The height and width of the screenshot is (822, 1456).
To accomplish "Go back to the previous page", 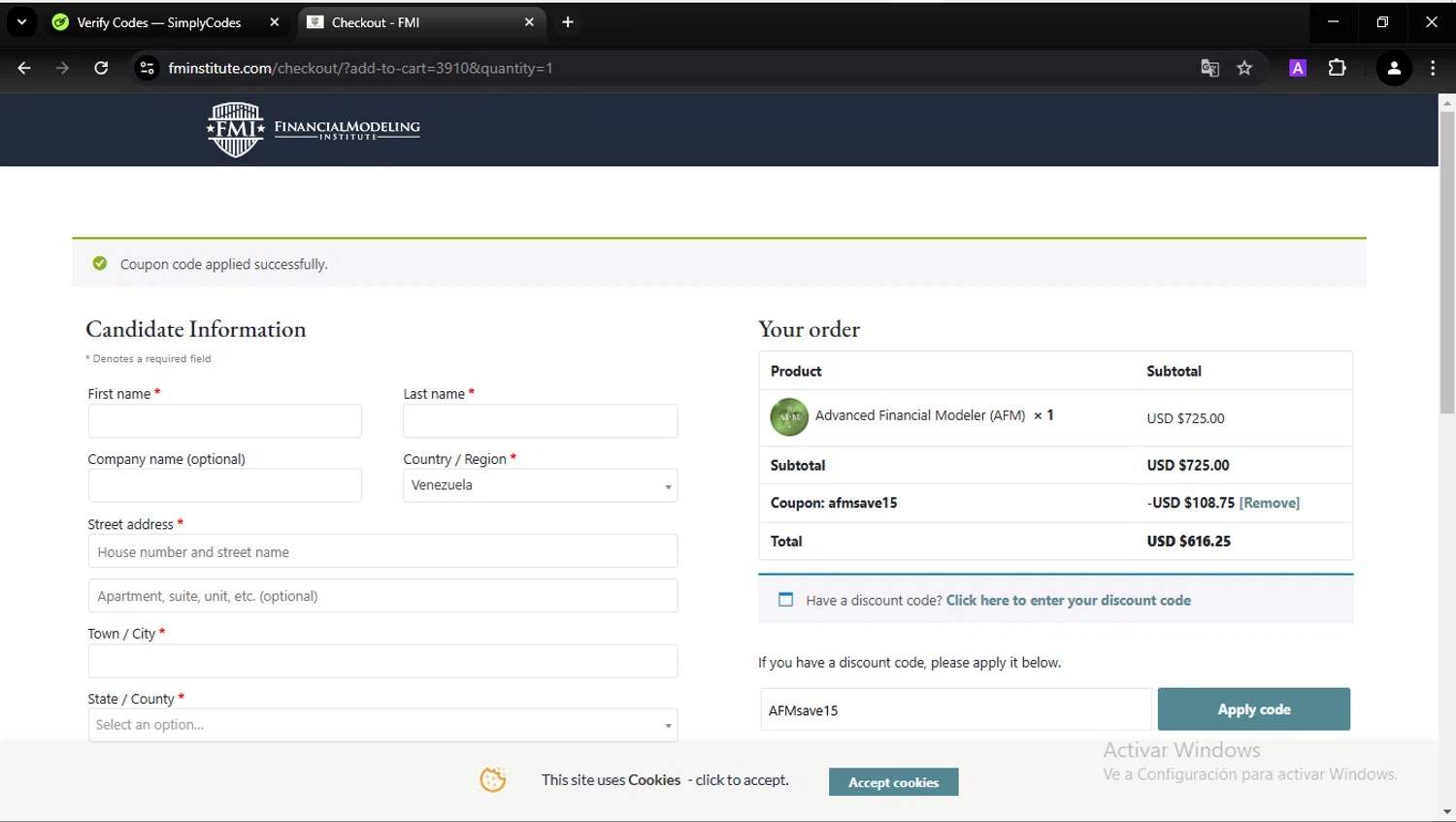I will 24,68.
